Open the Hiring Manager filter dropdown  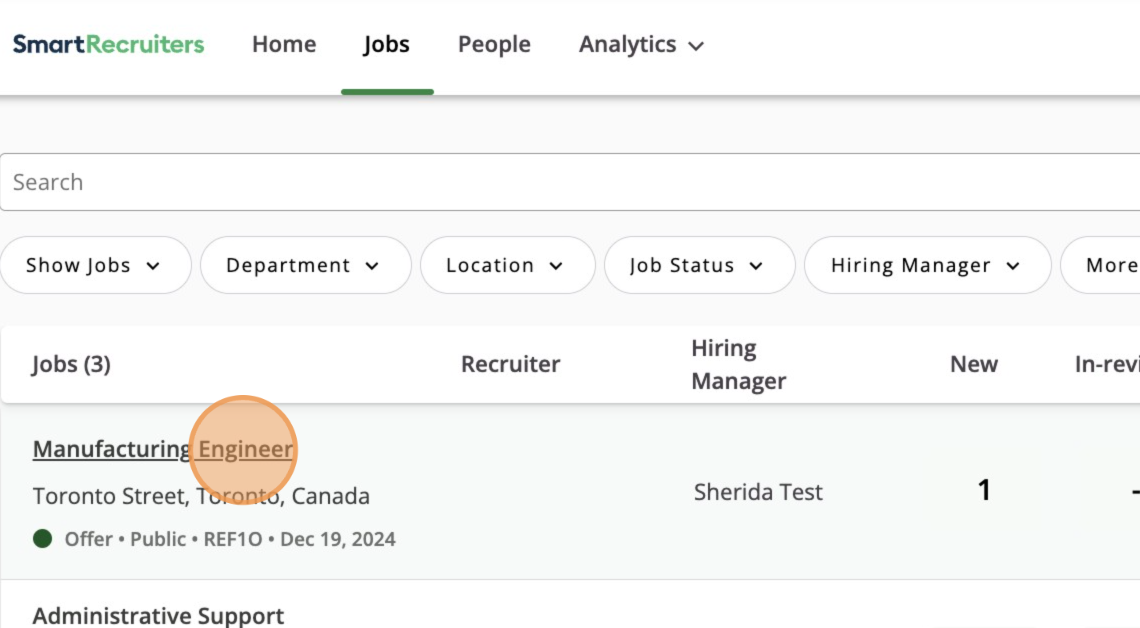928,265
